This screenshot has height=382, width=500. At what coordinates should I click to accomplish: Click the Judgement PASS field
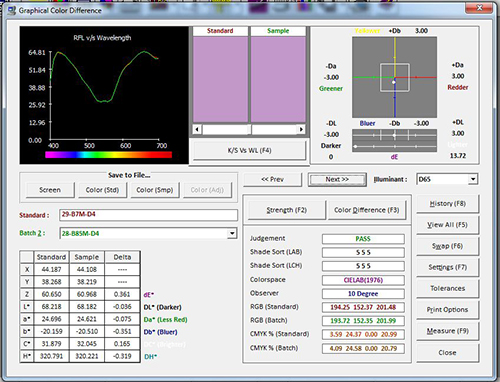point(363,239)
